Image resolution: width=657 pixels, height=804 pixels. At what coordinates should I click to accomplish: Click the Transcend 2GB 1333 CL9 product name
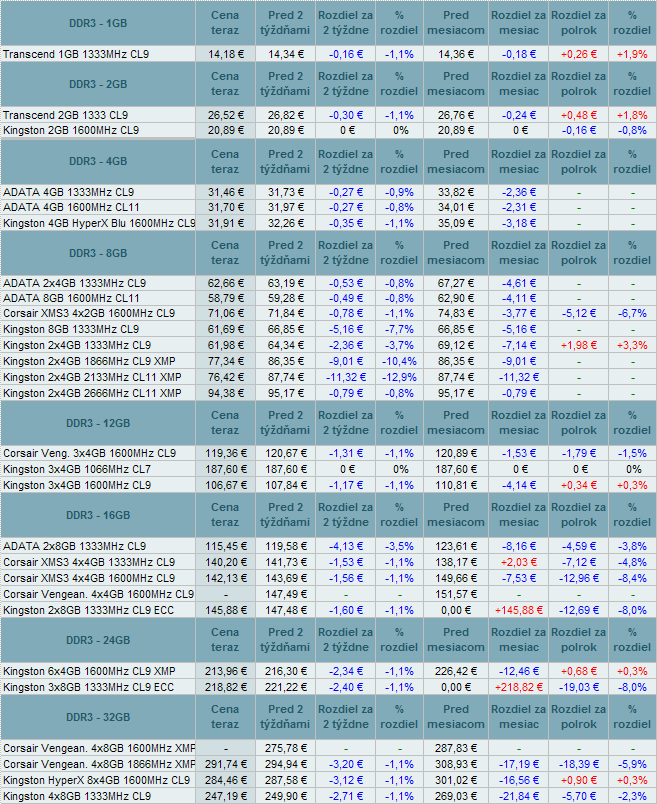pos(65,115)
